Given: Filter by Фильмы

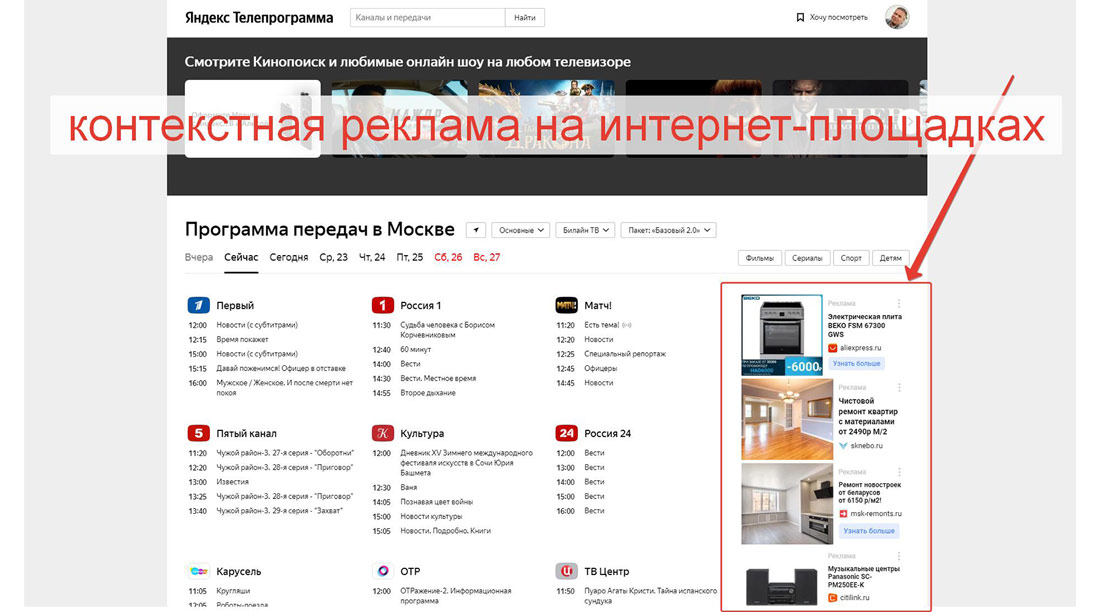Looking at the screenshot, I should pos(760,258).
